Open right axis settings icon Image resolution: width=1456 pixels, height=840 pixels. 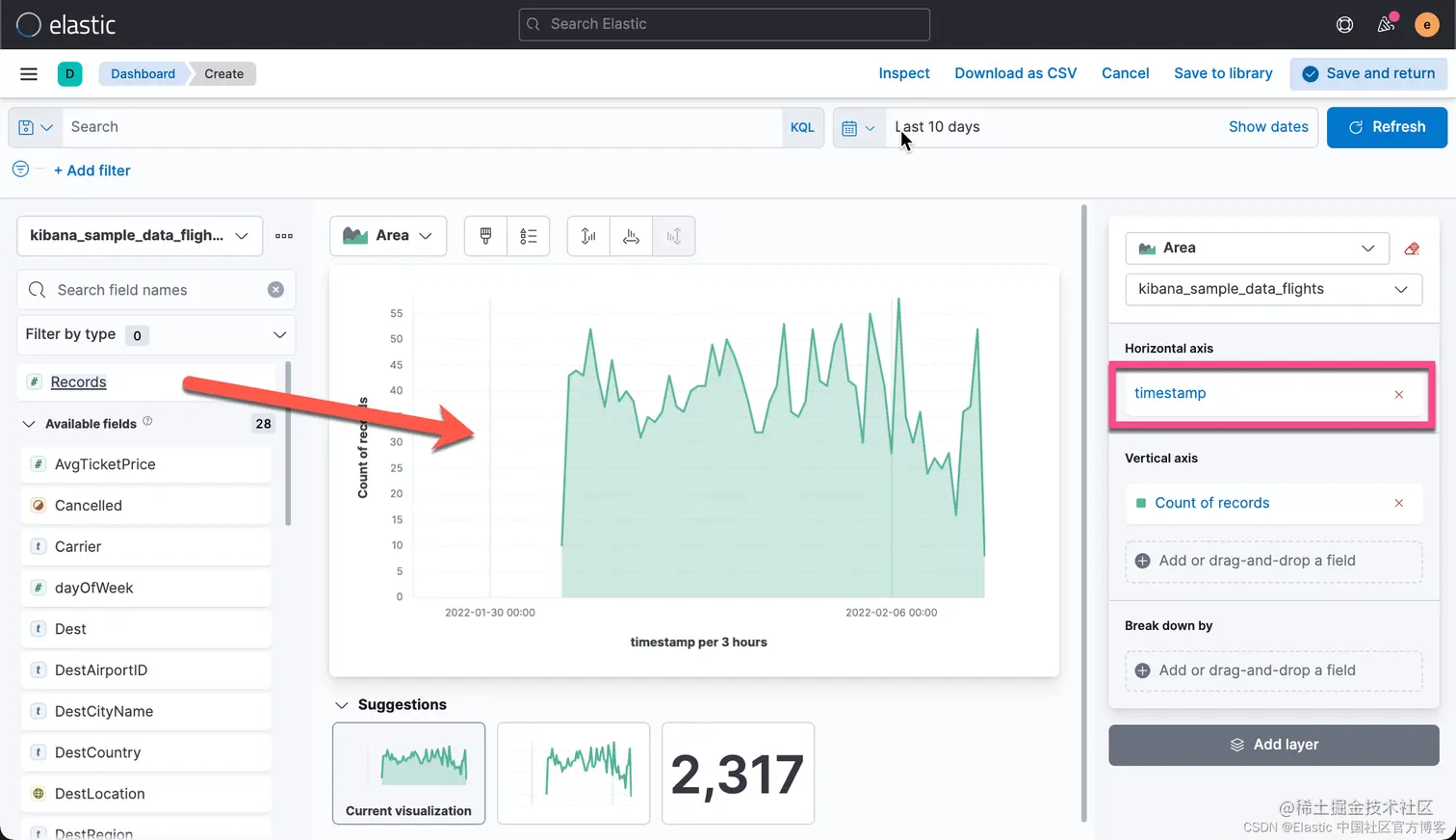point(673,236)
